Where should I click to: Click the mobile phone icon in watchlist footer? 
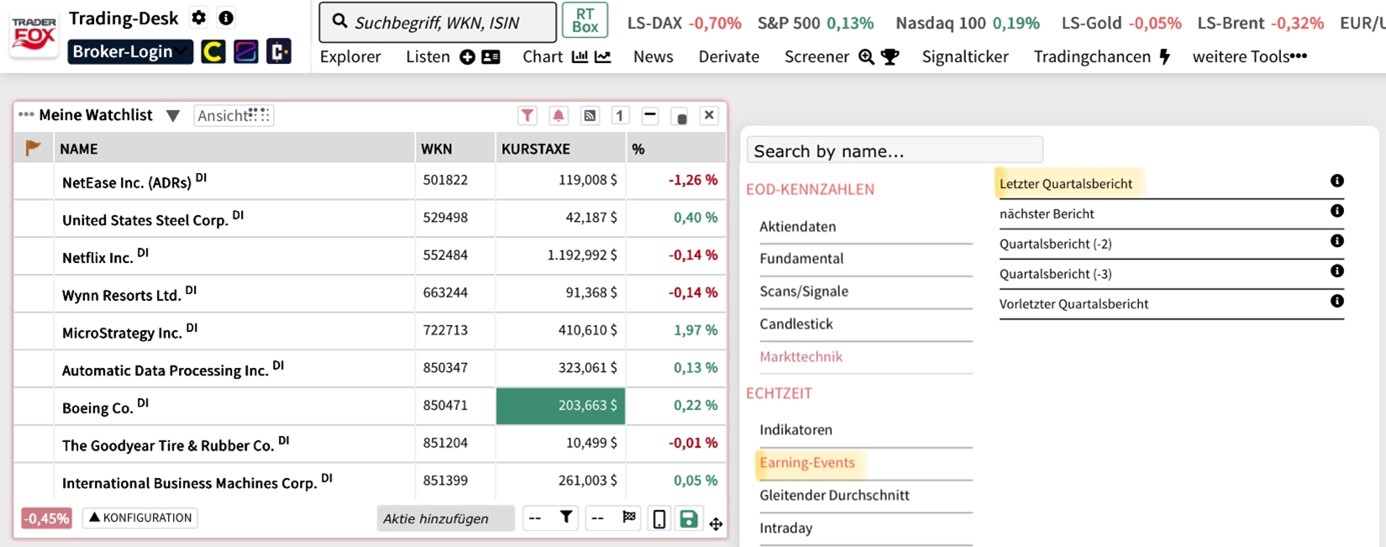click(659, 518)
